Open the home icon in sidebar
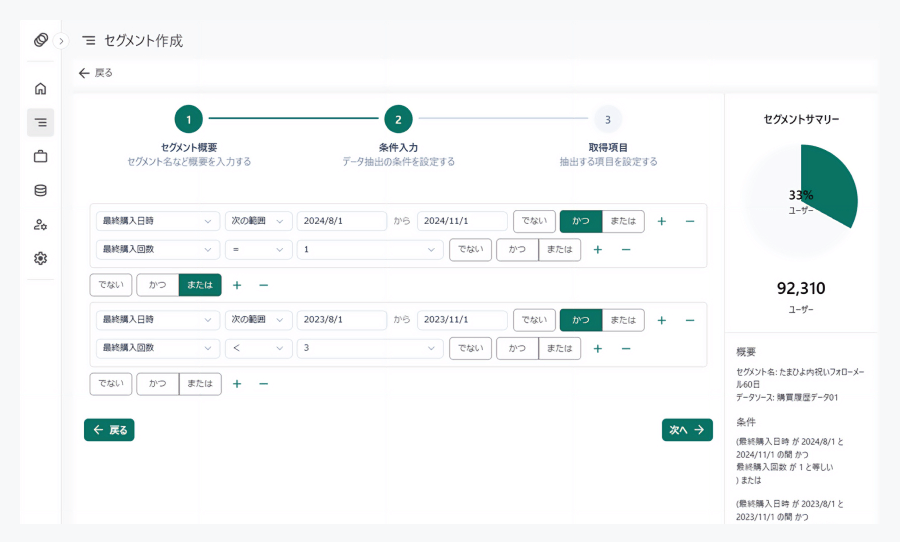The width and height of the screenshot is (900, 542). 40,88
